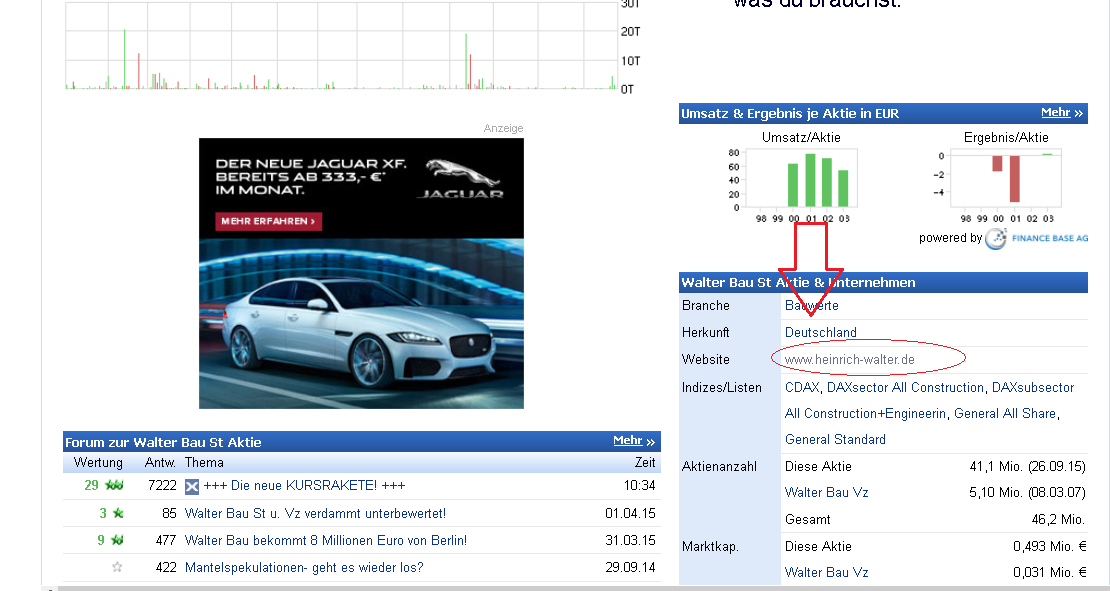This screenshot has height=591, width=1110.
Task: Click the Ergebnis/Aktie bar chart
Action: 1005,178
